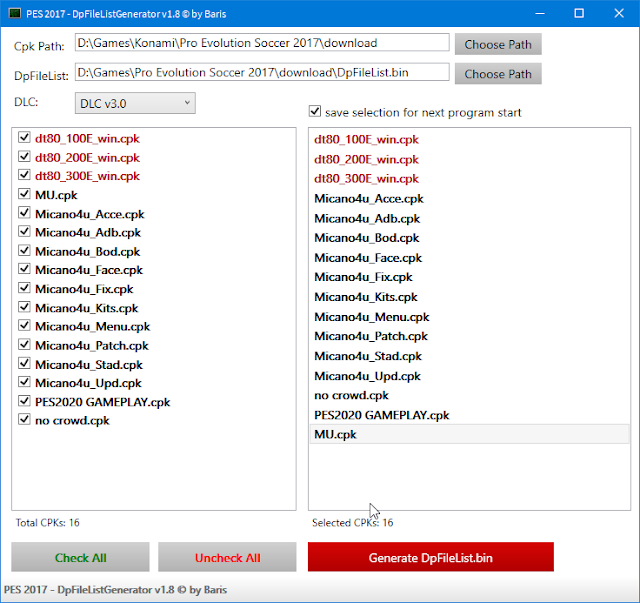This screenshot has height=603, width=640.
Task: Open the DLC version dropdown
Action: coord(135,103)
